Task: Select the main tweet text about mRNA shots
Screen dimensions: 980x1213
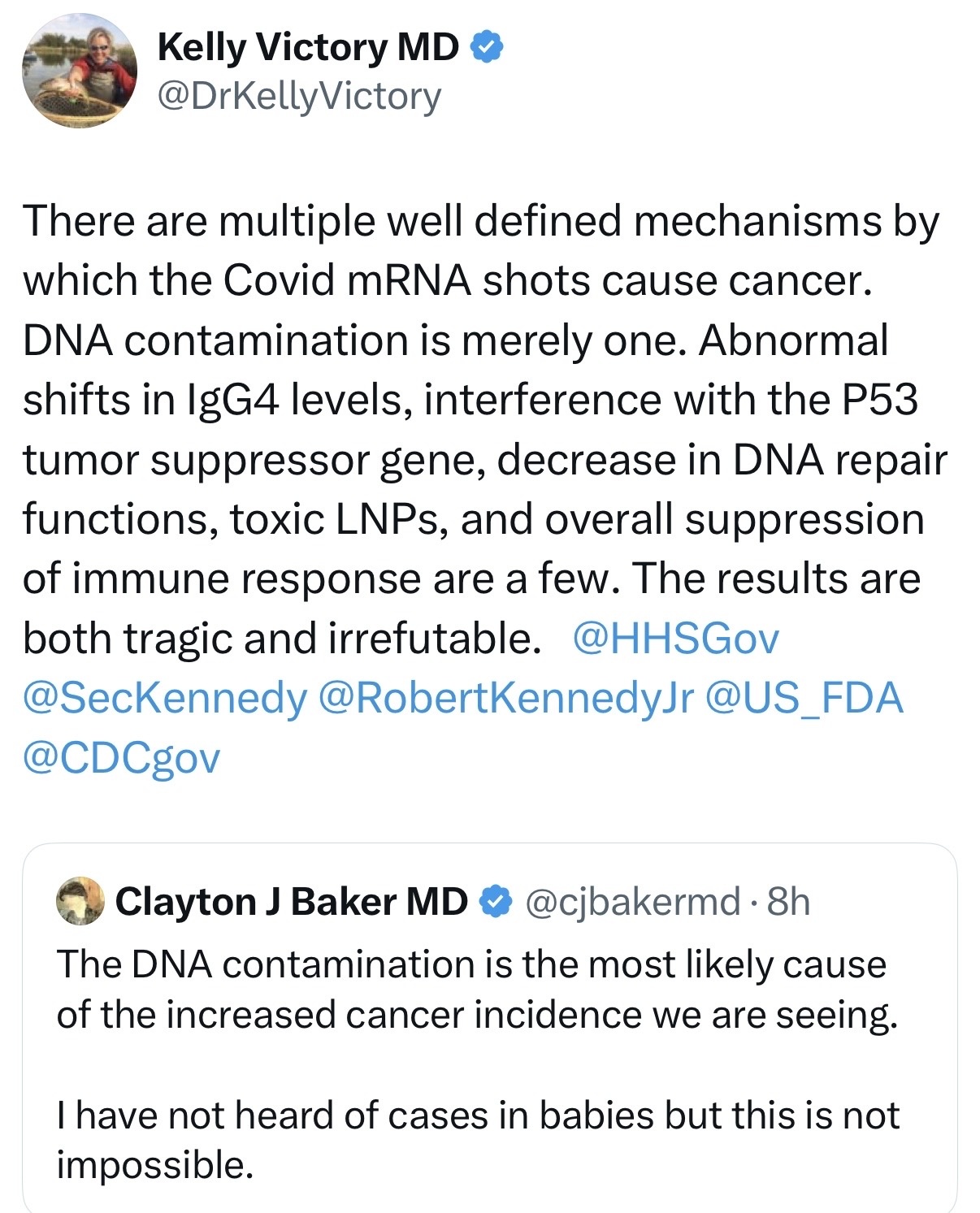Action: (x=485, y=490)
